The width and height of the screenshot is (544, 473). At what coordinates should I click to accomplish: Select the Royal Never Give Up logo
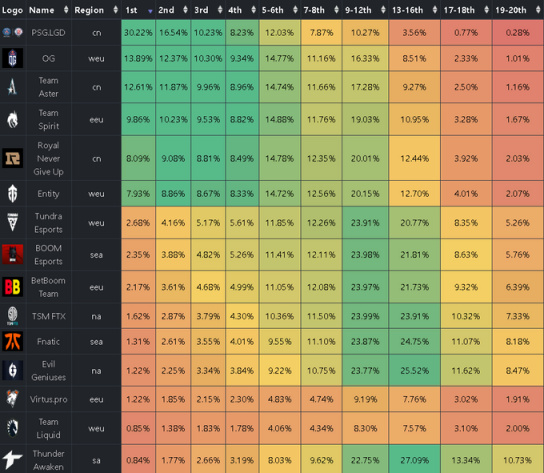(12, 158)
